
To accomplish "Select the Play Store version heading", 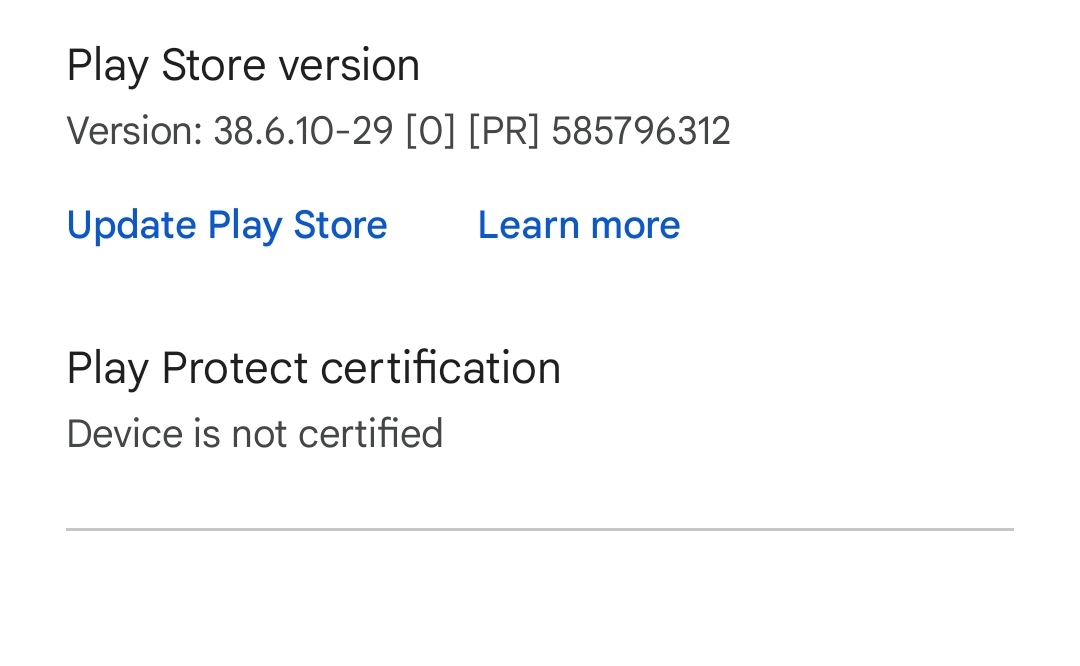I will (243, 66).
